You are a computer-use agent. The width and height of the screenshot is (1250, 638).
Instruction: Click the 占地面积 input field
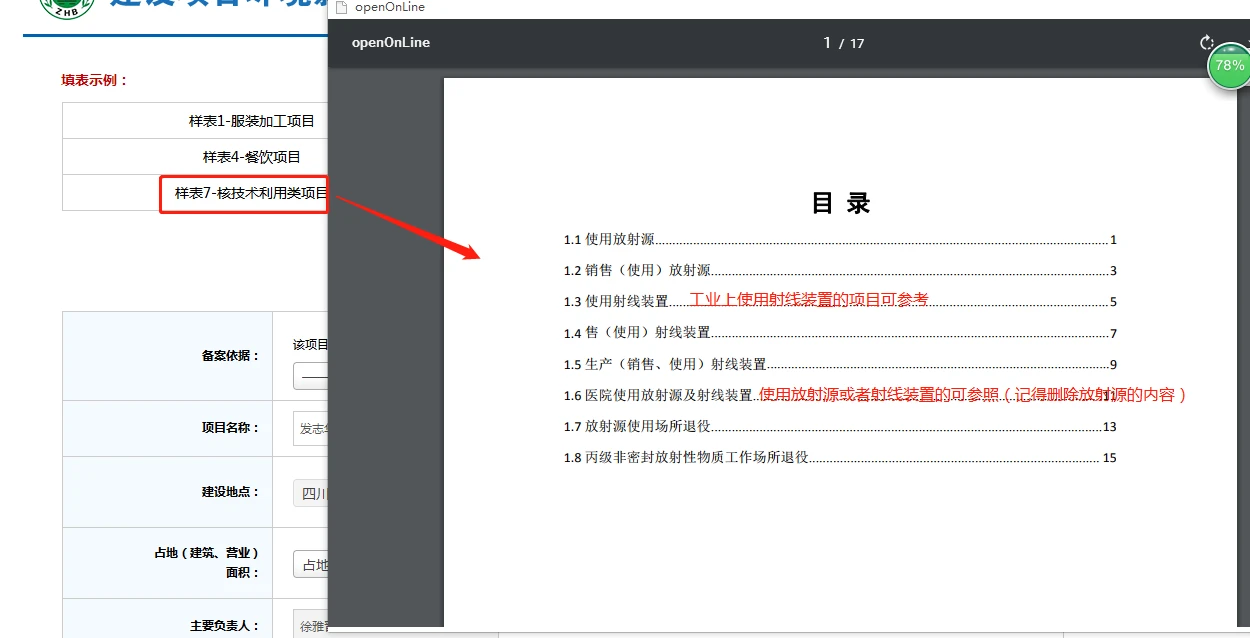click(x=311, y=564)
